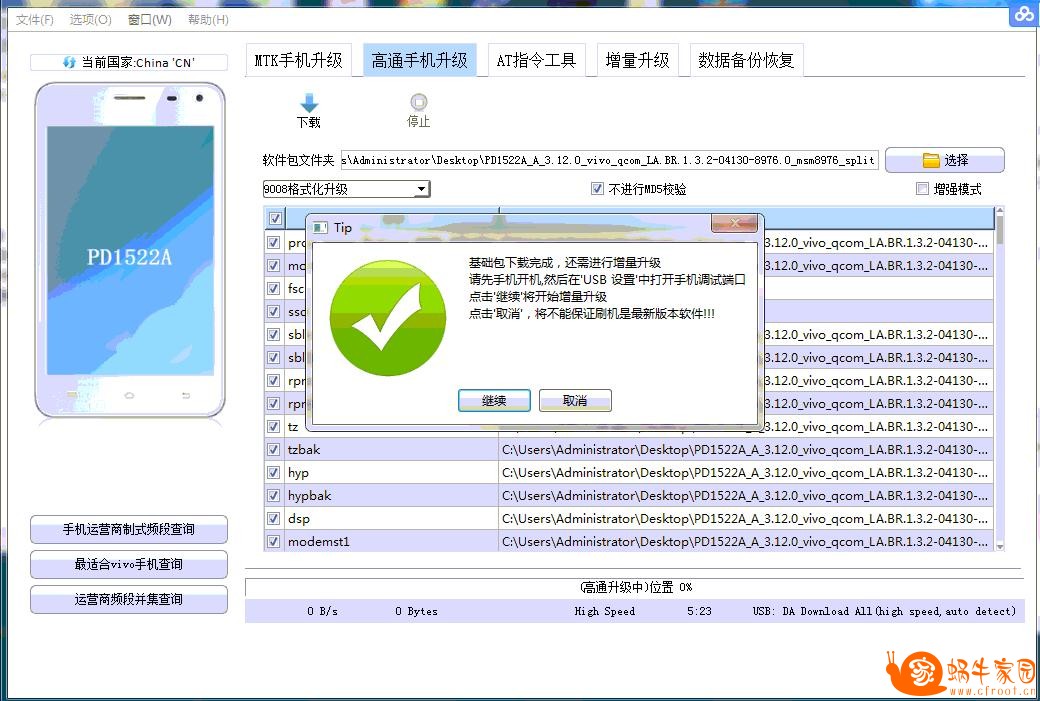Uncheck the hypbak row checkbox

[273, 495]
